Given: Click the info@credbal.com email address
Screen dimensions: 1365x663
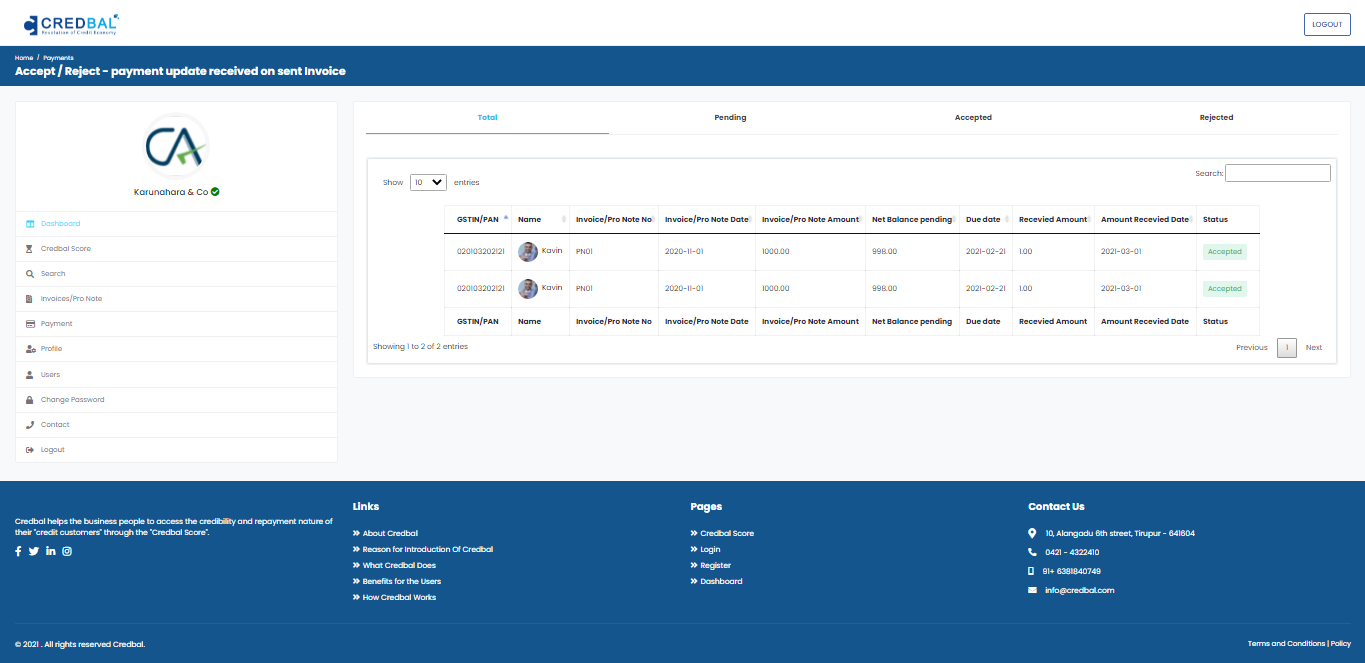Looking at the screenshot, I should (1079, 590).
